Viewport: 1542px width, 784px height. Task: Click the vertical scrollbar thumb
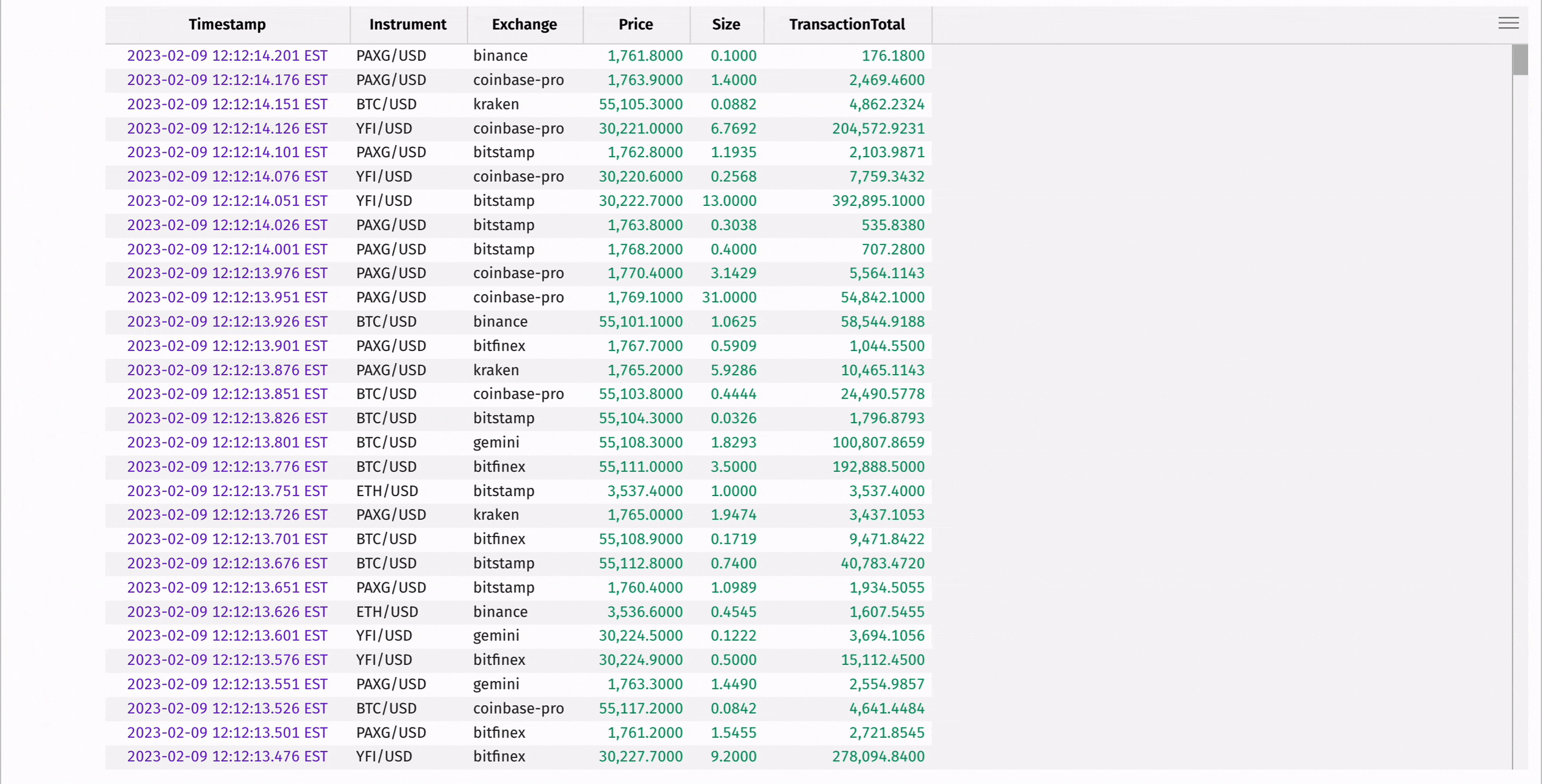1519,60
